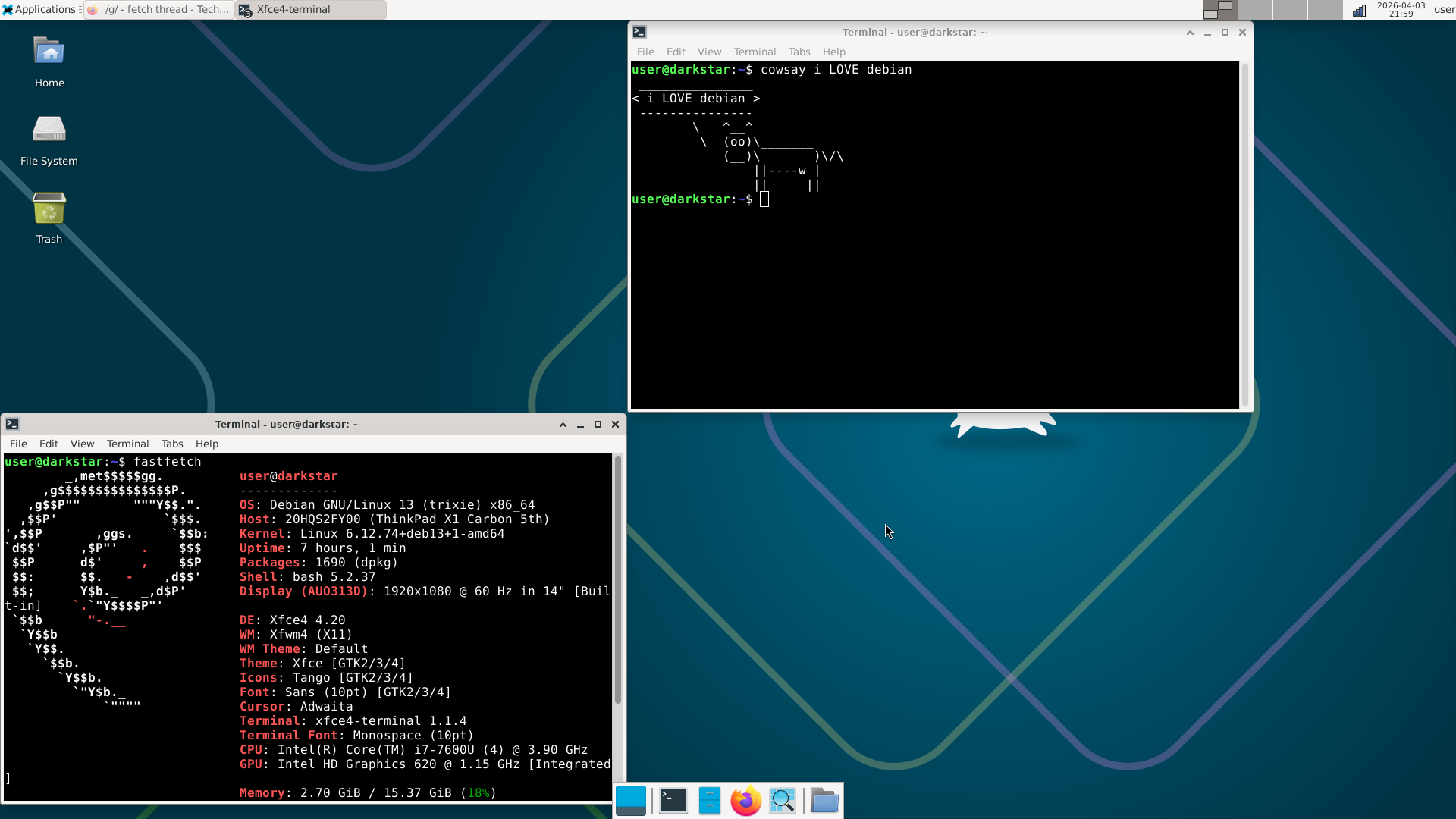This screenshot has height=819, width=1456.
Task: Switch to the /g/ fetch thread window button
Action: (159, 10)
